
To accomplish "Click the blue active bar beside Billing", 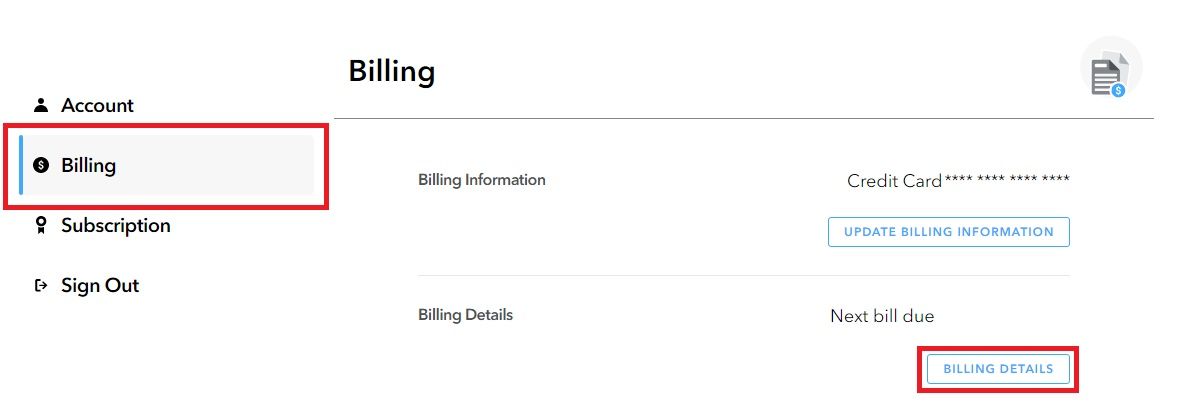I will pos(21,165).
